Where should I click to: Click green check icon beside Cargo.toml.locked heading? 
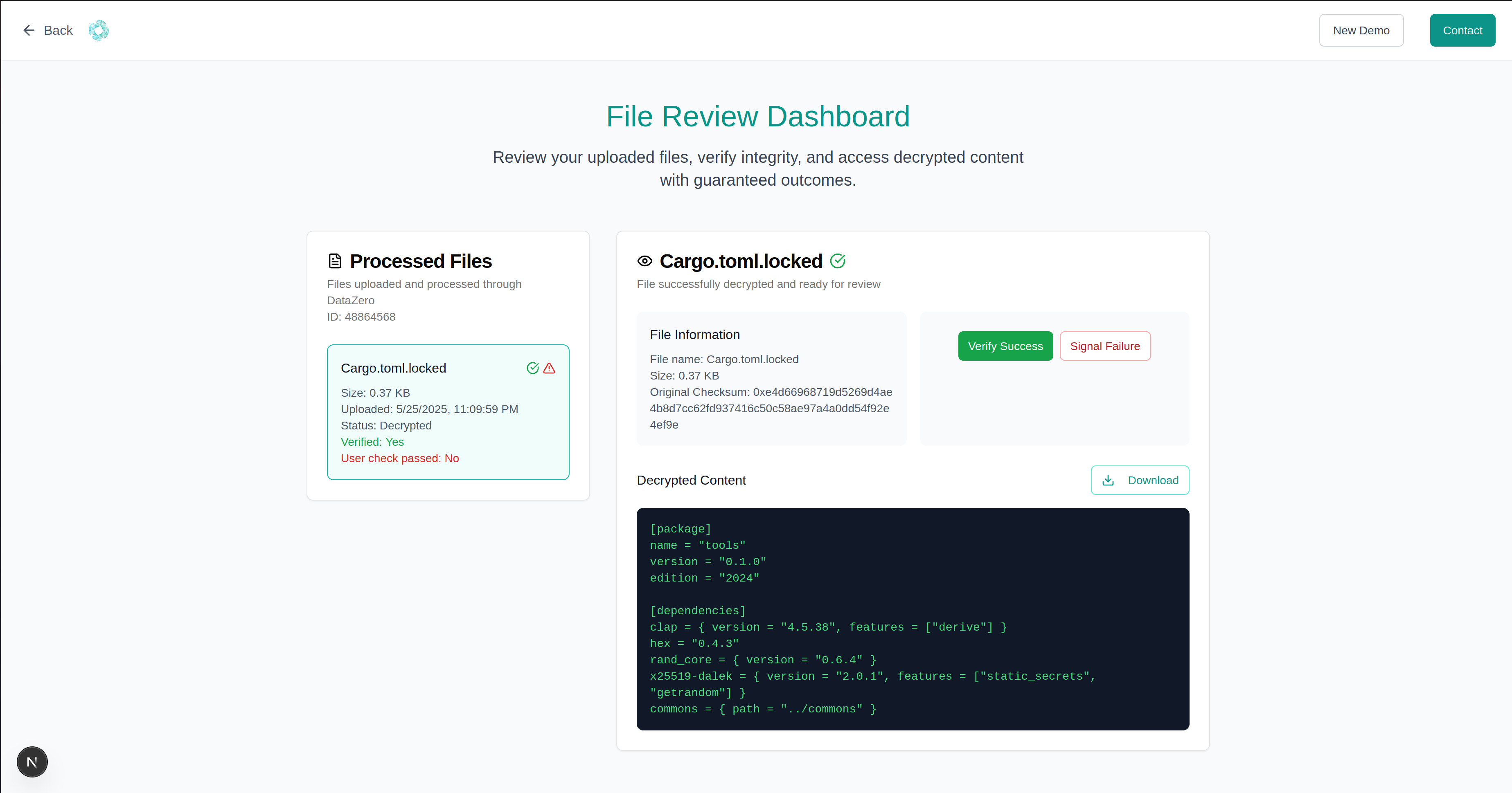click(838, 261)
